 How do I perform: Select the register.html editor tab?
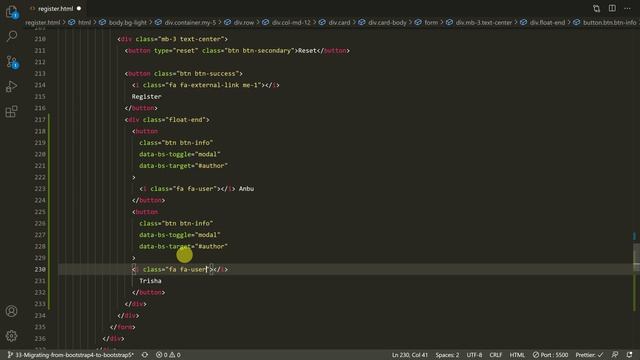click(x=55, y=8)
